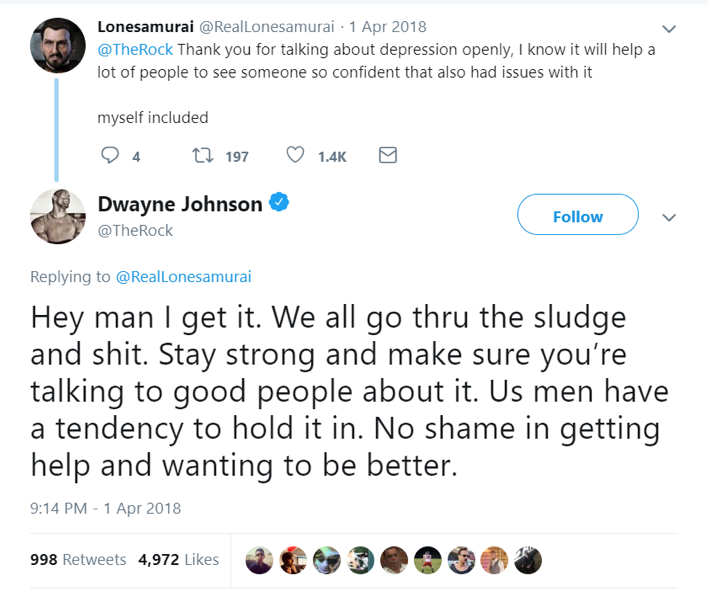Like Lonesamurai's tweet with heart icon
Screen dimensions: 708x591
tap(295, 156)
